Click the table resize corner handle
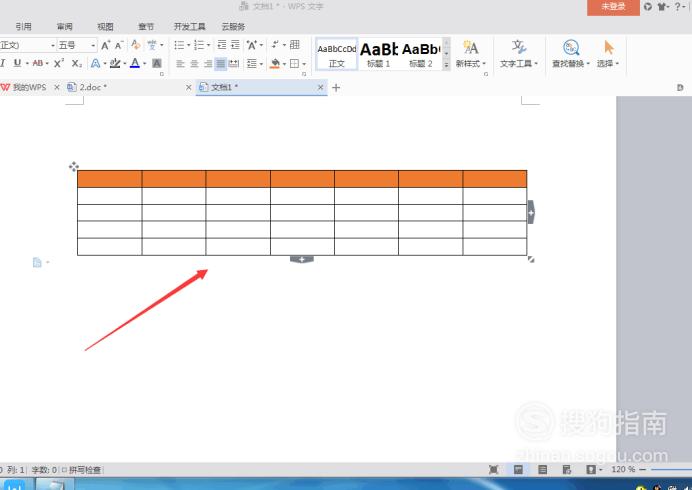 (531, 260)
